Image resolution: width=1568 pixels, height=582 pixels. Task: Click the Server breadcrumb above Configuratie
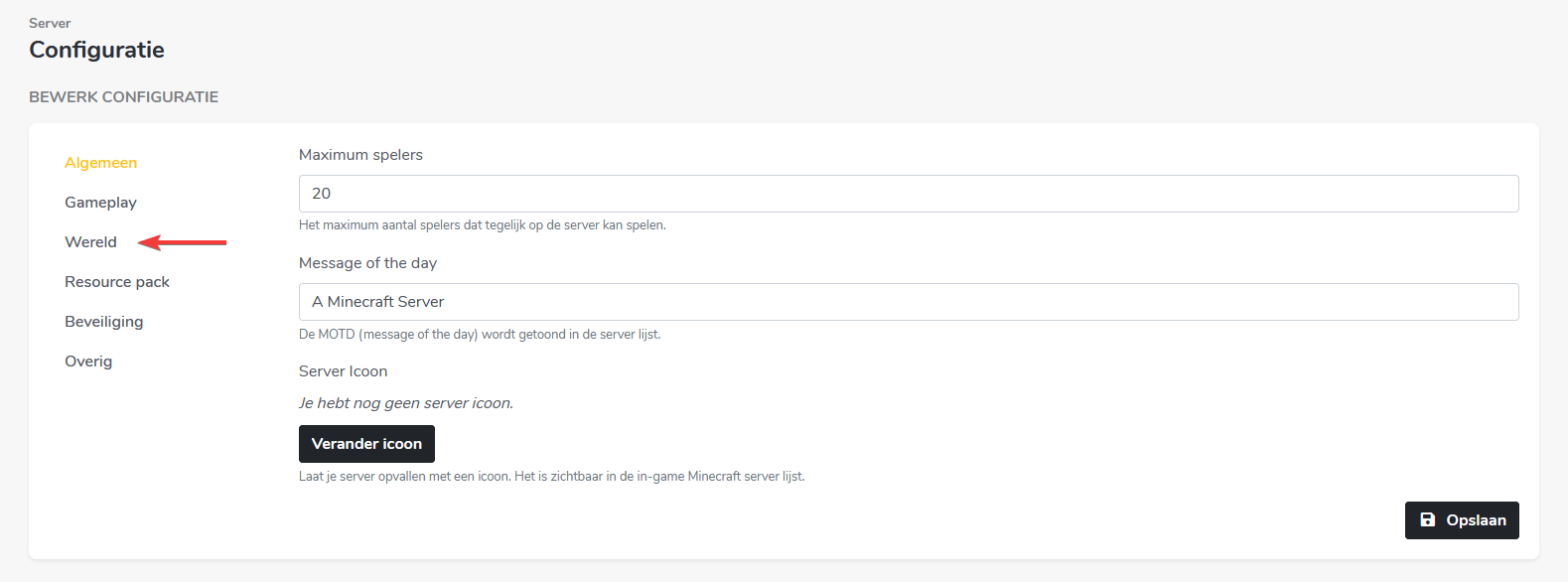pyautogui.click(x=50, y=23)
